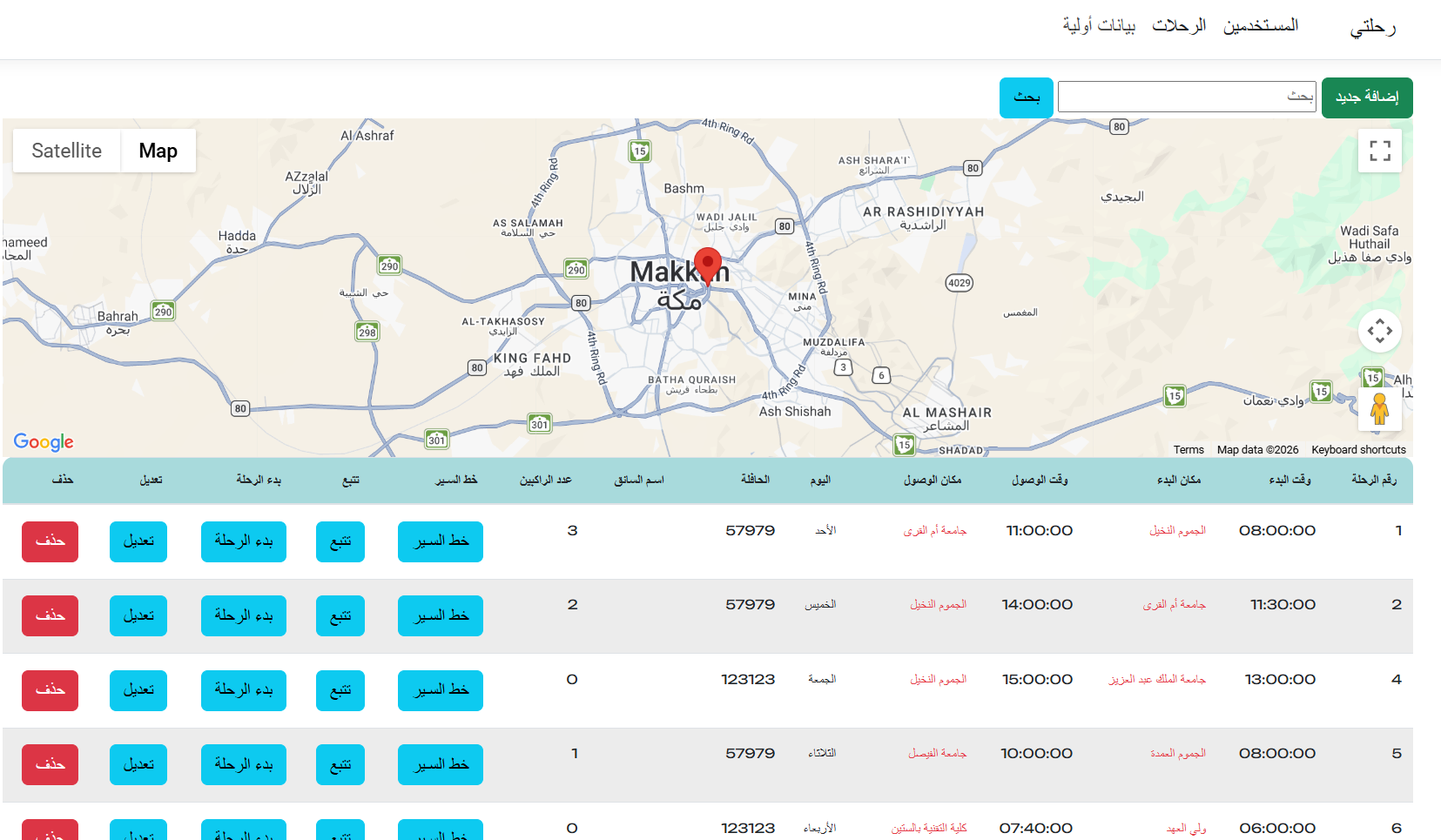Image resolution: width=1441 pixels, height=840 pixels.
Task: Open map camera controls icon
Action: [1380, 331]
